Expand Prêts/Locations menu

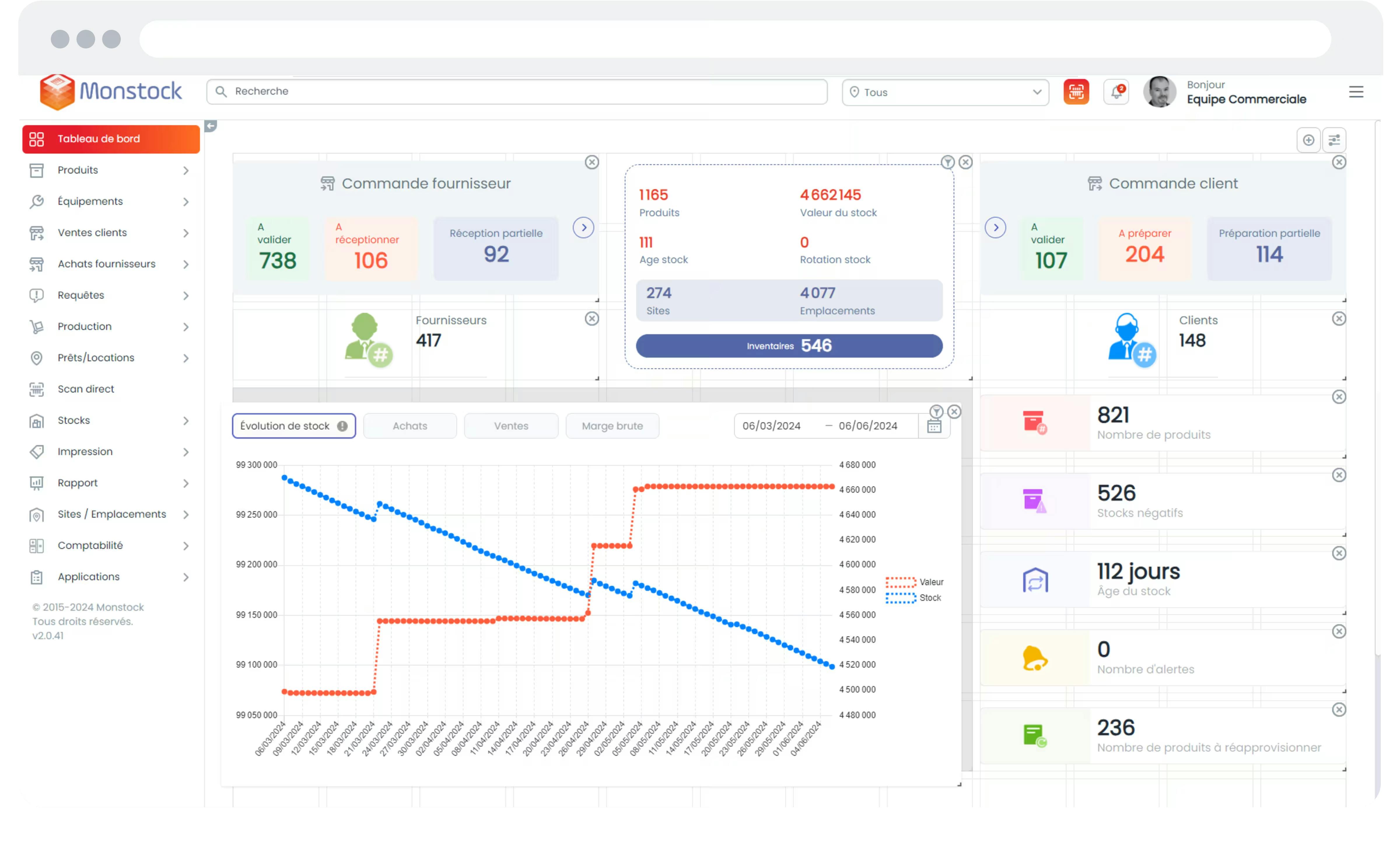(x=111, y=358)
